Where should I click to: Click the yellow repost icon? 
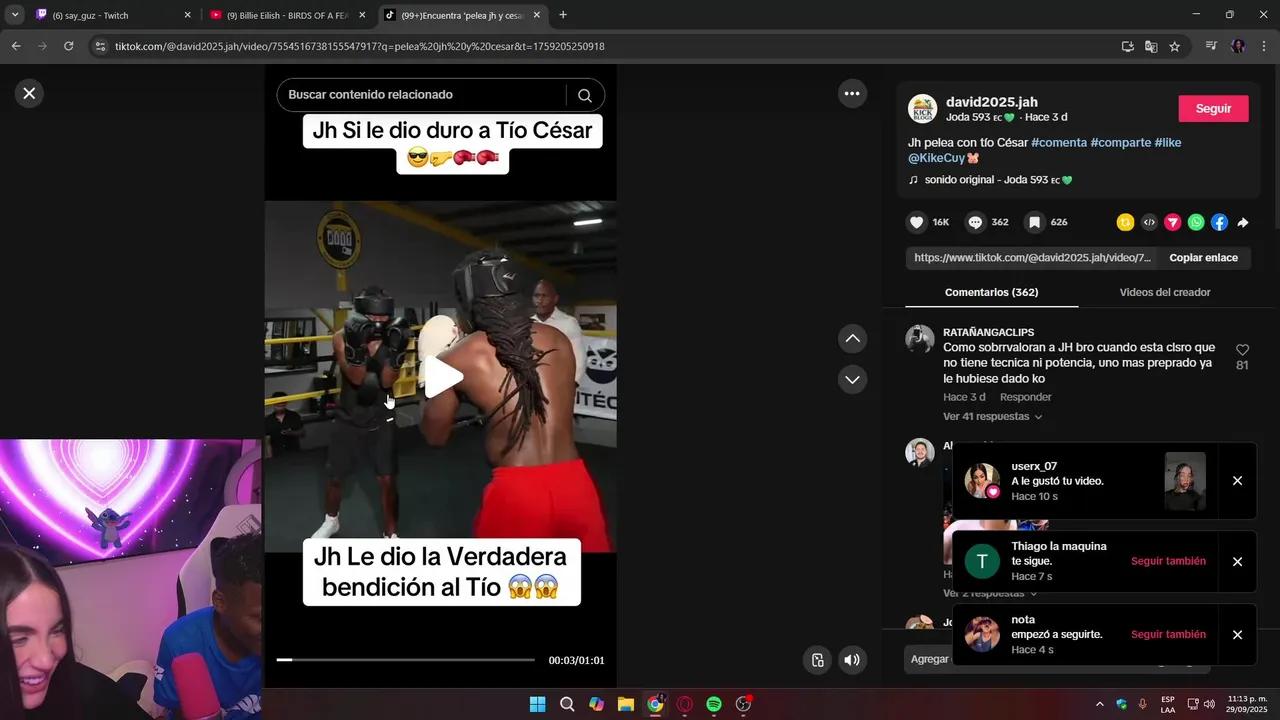tap(1126, 223)
